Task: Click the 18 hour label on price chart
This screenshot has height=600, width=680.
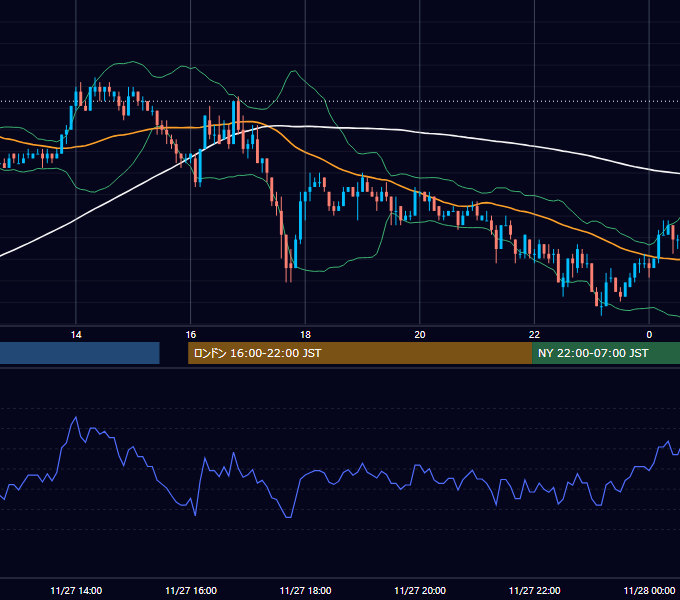Action: (305, 335)
